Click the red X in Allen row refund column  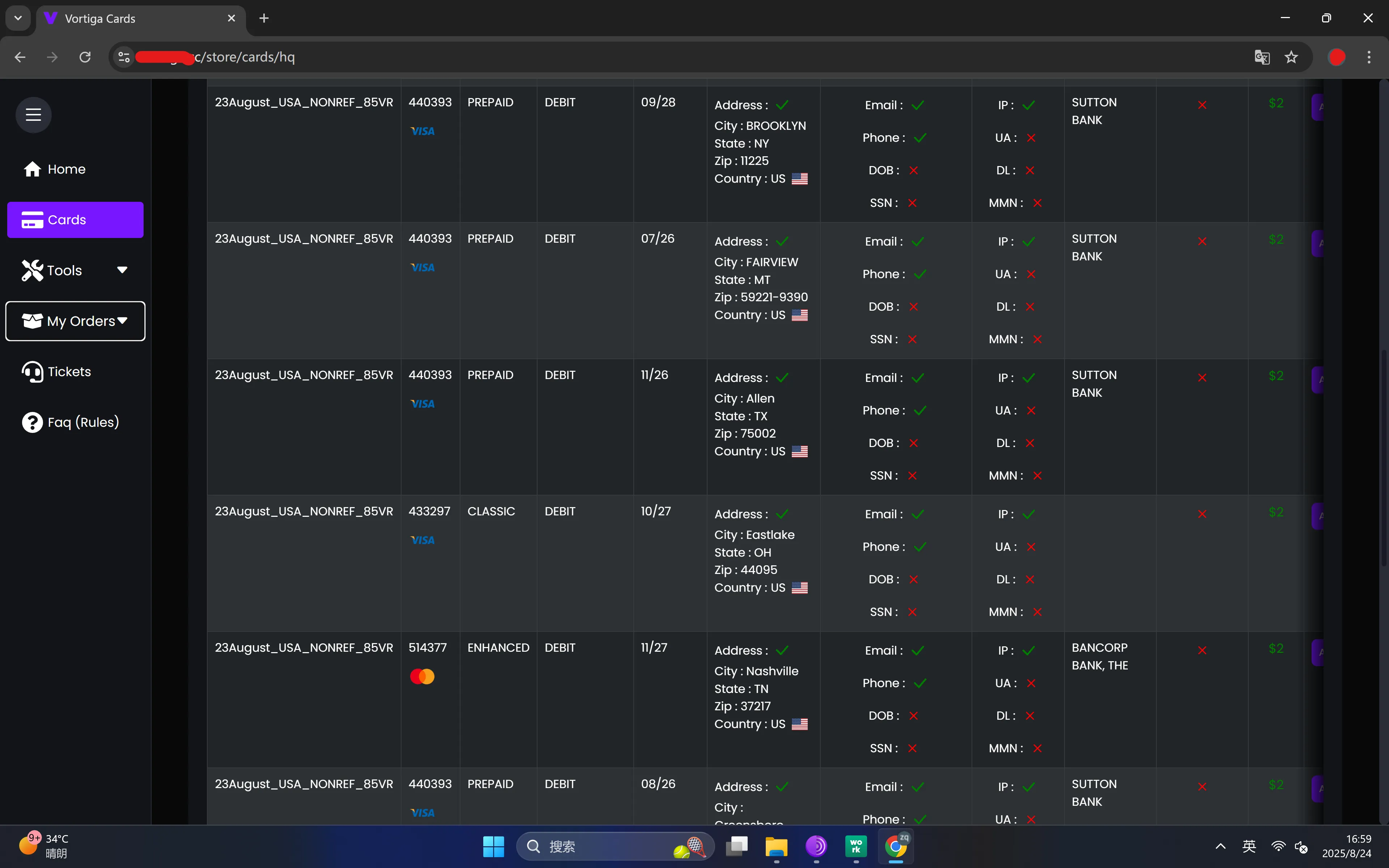tap(1202, 378)
